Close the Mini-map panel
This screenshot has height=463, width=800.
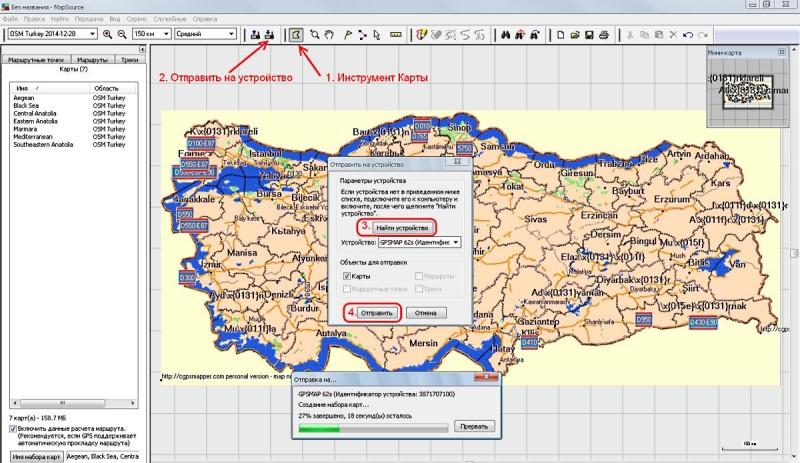[x=782, y=52]
